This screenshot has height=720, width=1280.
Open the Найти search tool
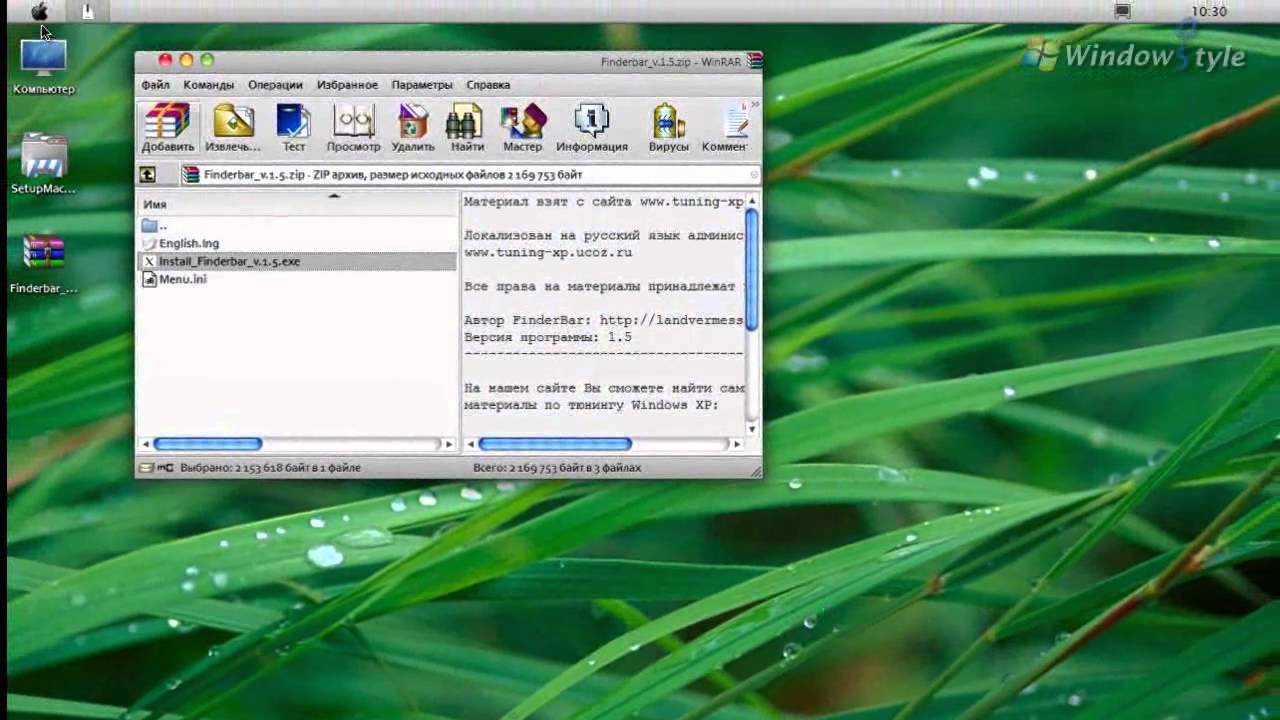(x=467, y=127)
